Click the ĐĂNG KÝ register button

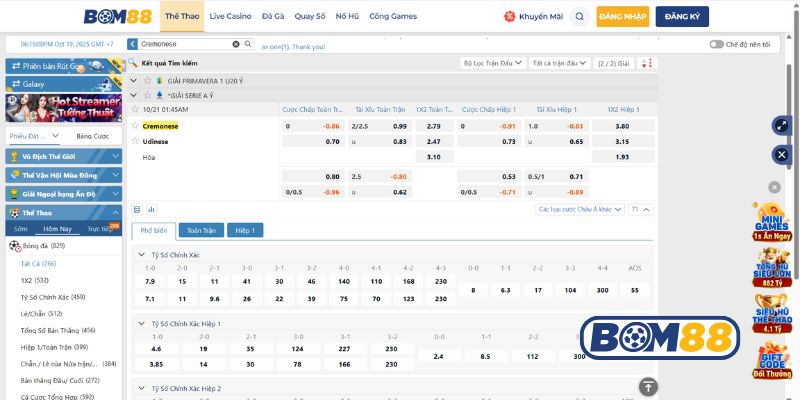[682, 17]
